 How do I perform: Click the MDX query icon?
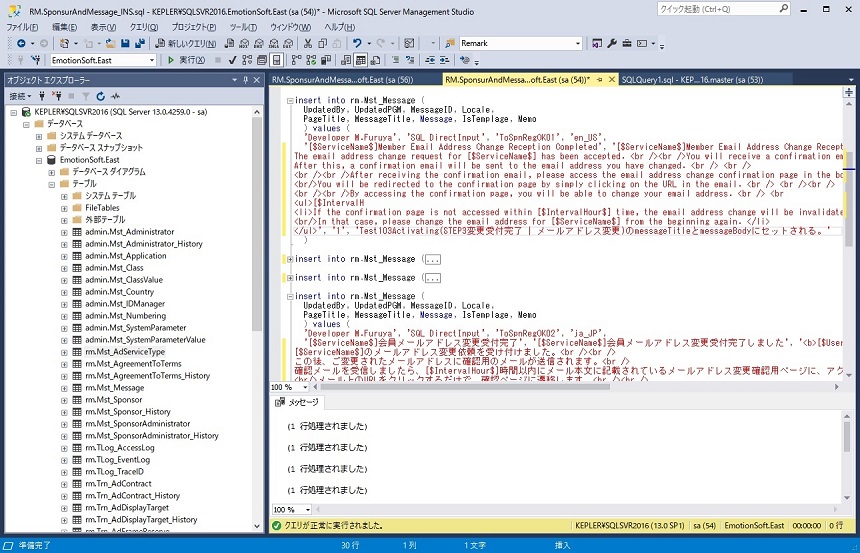(x=244, y=43)
